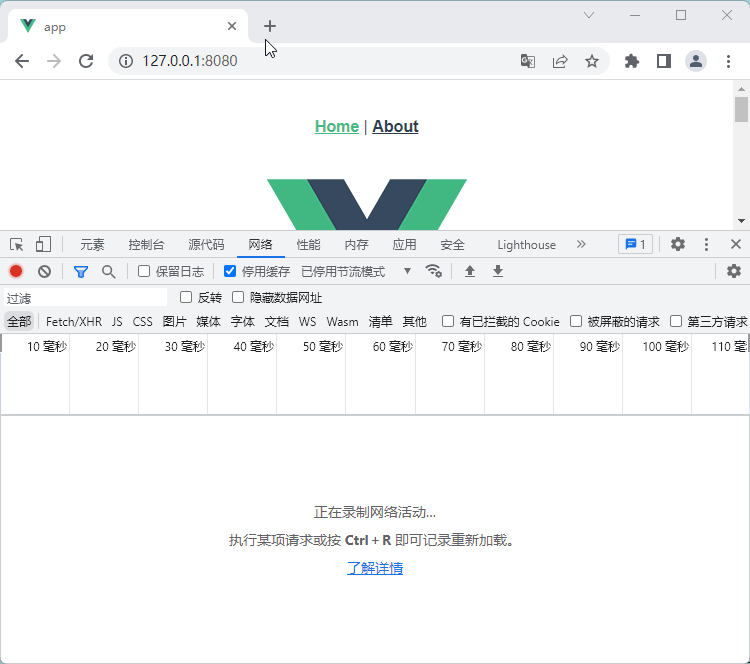The width and height of the screenshot is (750, 664).
Task: Enable the 保留日志 checkbox
Action: coord(144,271)
